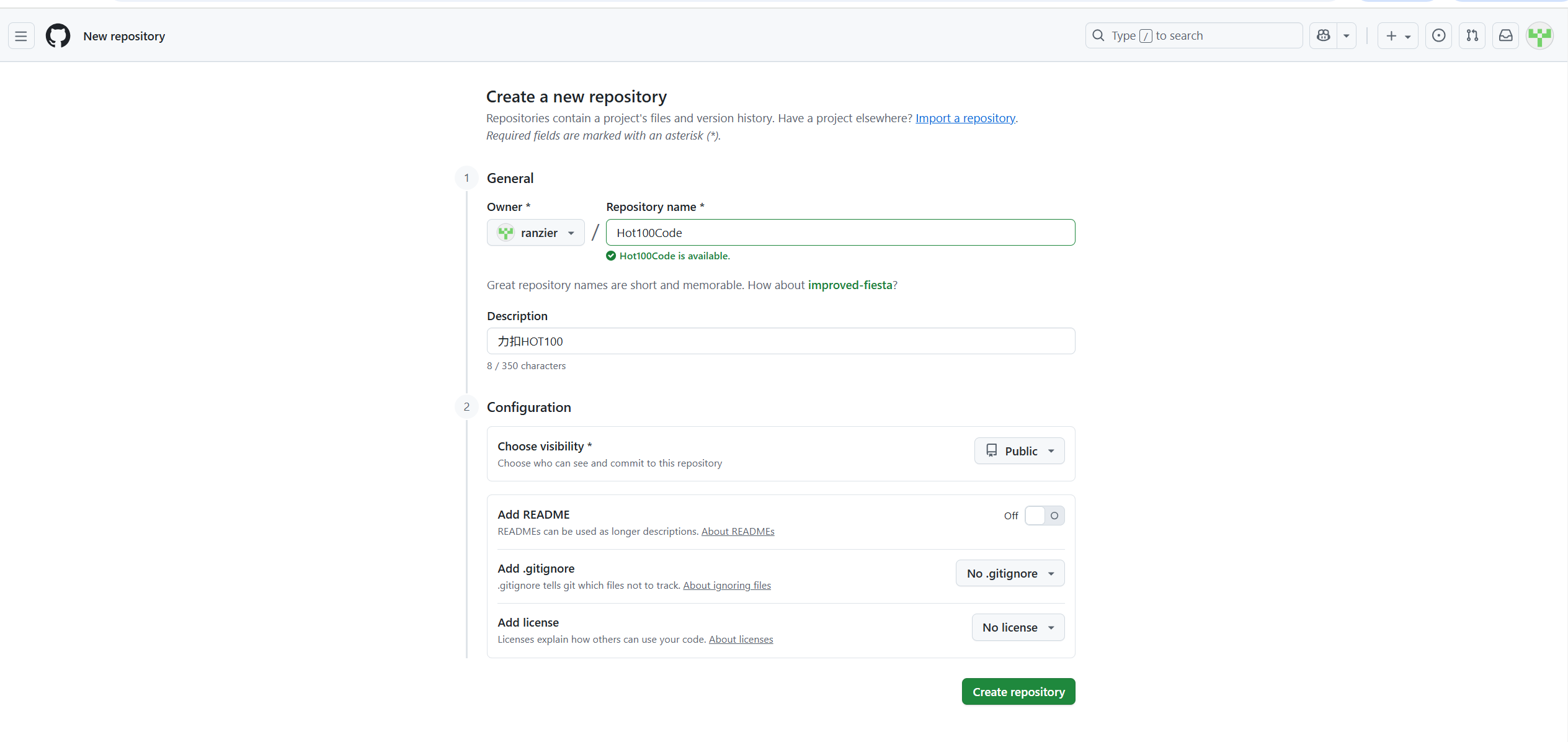Open the No .gitignore dropdown
This screenshot has height=742, width=1568.
pos(1010,573)
